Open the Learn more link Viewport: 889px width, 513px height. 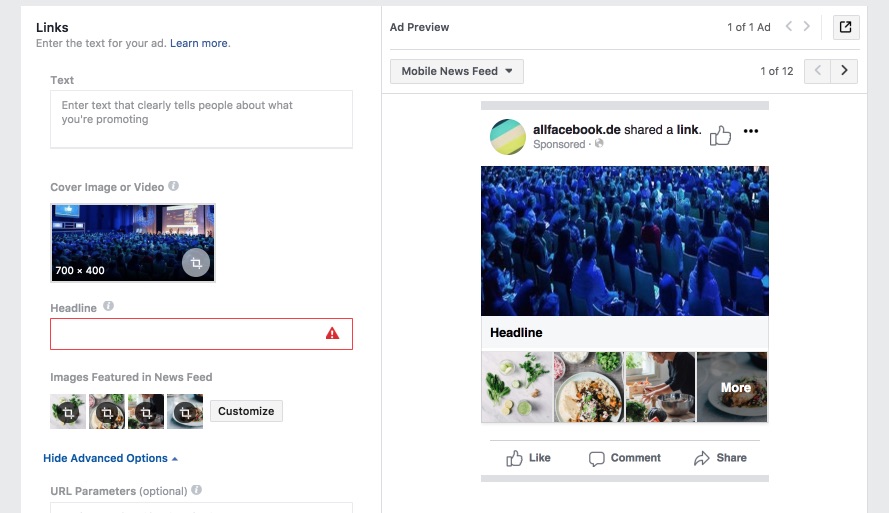pyautogui.click(x=200, y=43)
